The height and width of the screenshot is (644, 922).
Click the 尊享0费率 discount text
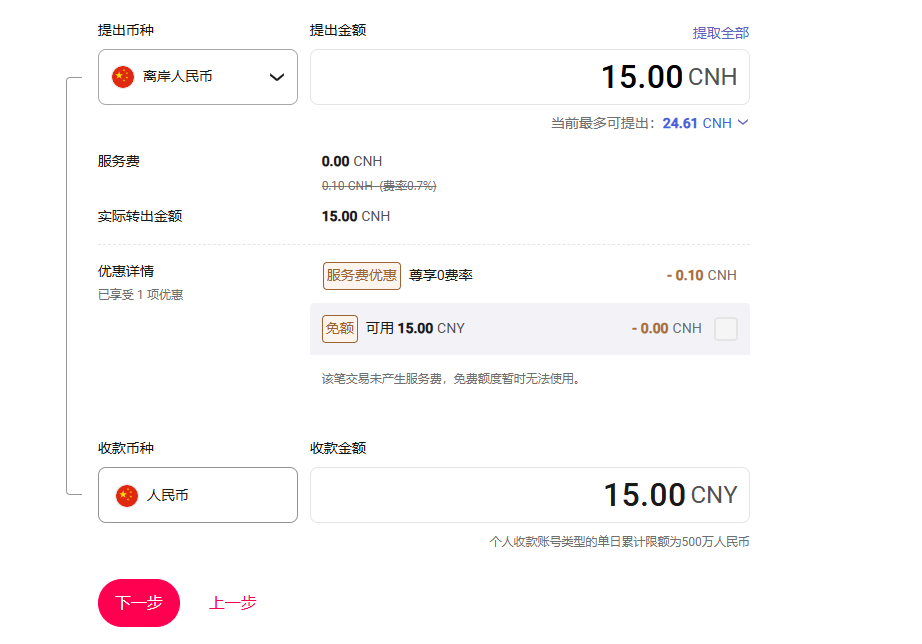[x=441, y=275]
